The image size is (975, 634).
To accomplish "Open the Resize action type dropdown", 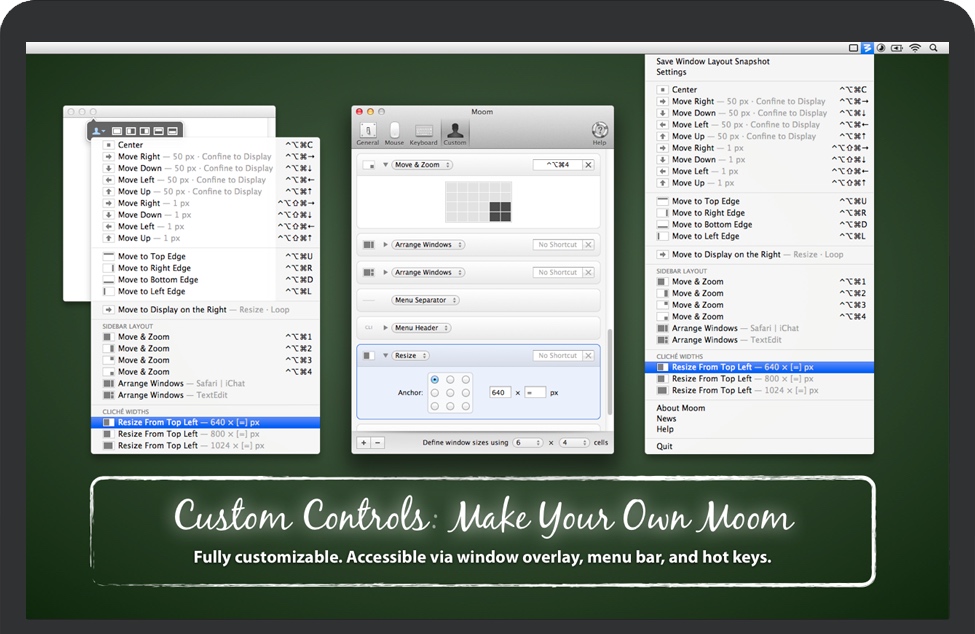I will [x=410, y=356].
